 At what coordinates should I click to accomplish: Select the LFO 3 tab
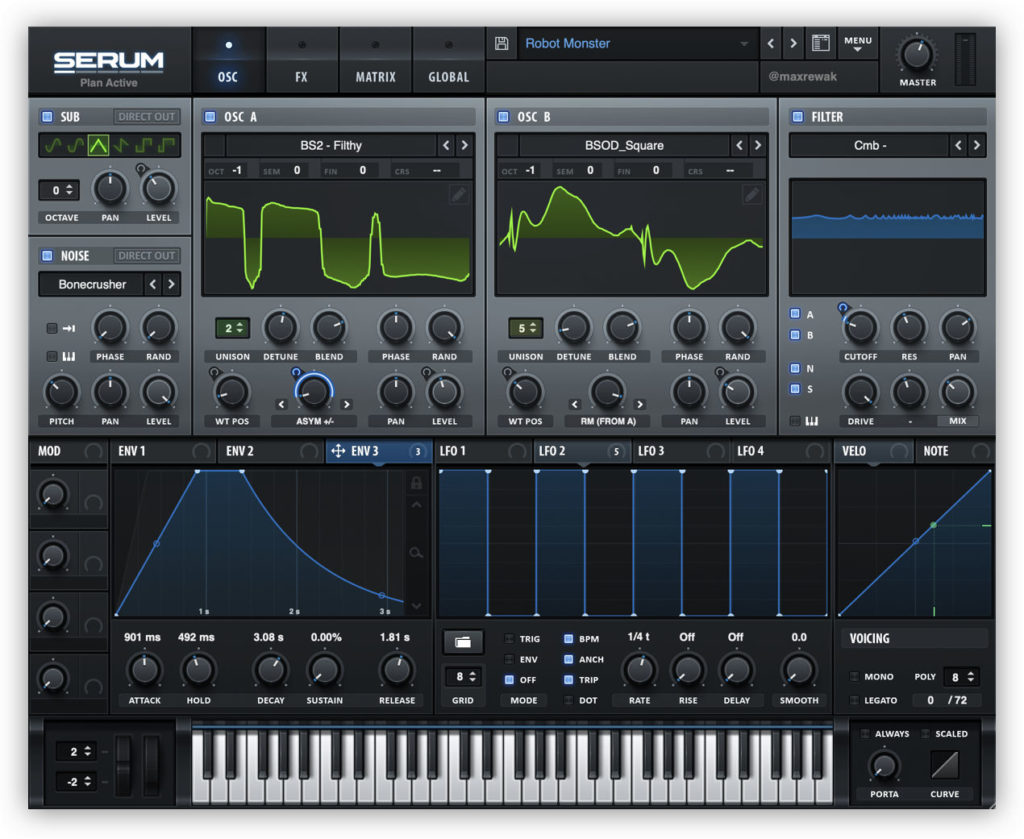652,452
